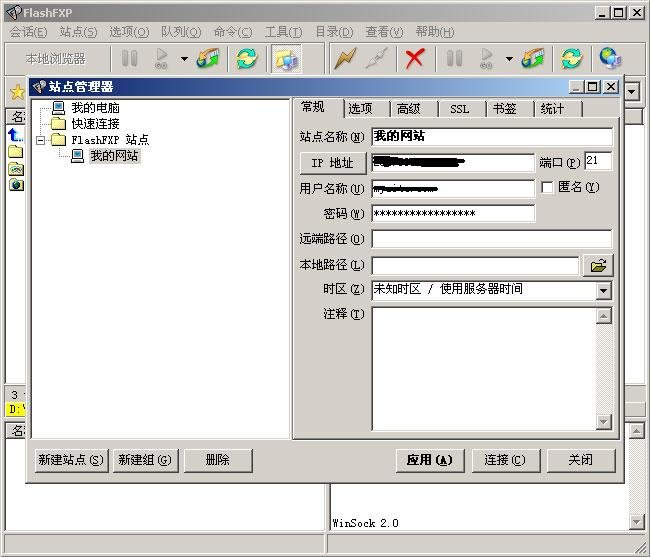The width and height of the screenshot is (650, 557).
Task: Click the 新建站点(S) button
Action: tap(71, 460)
